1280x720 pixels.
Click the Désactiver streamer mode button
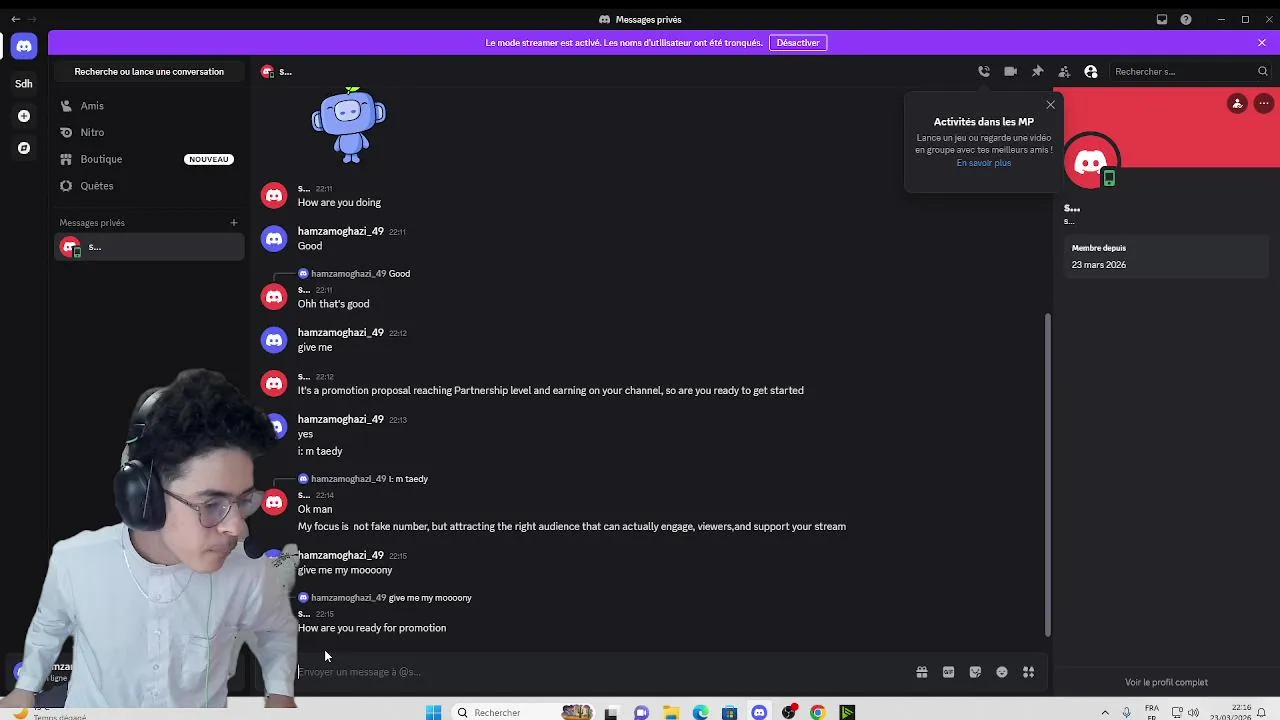pyautogui.click(x=798, y=42)
